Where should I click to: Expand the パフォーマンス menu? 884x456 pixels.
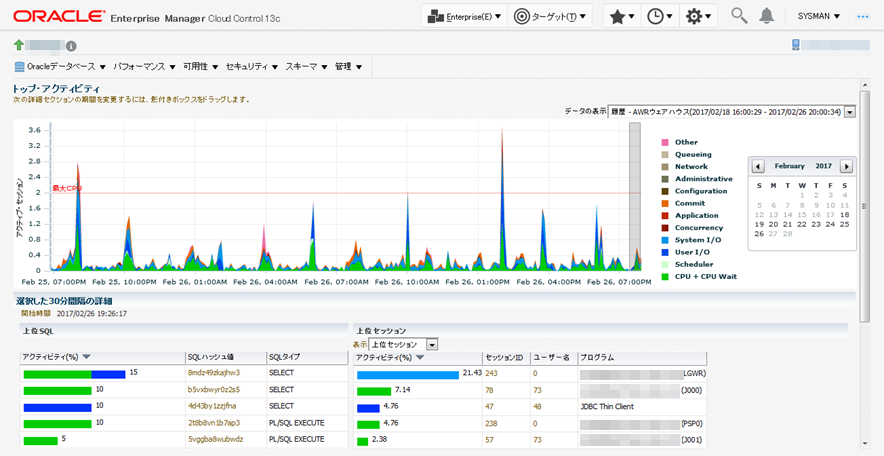click(x=144, y=66)
